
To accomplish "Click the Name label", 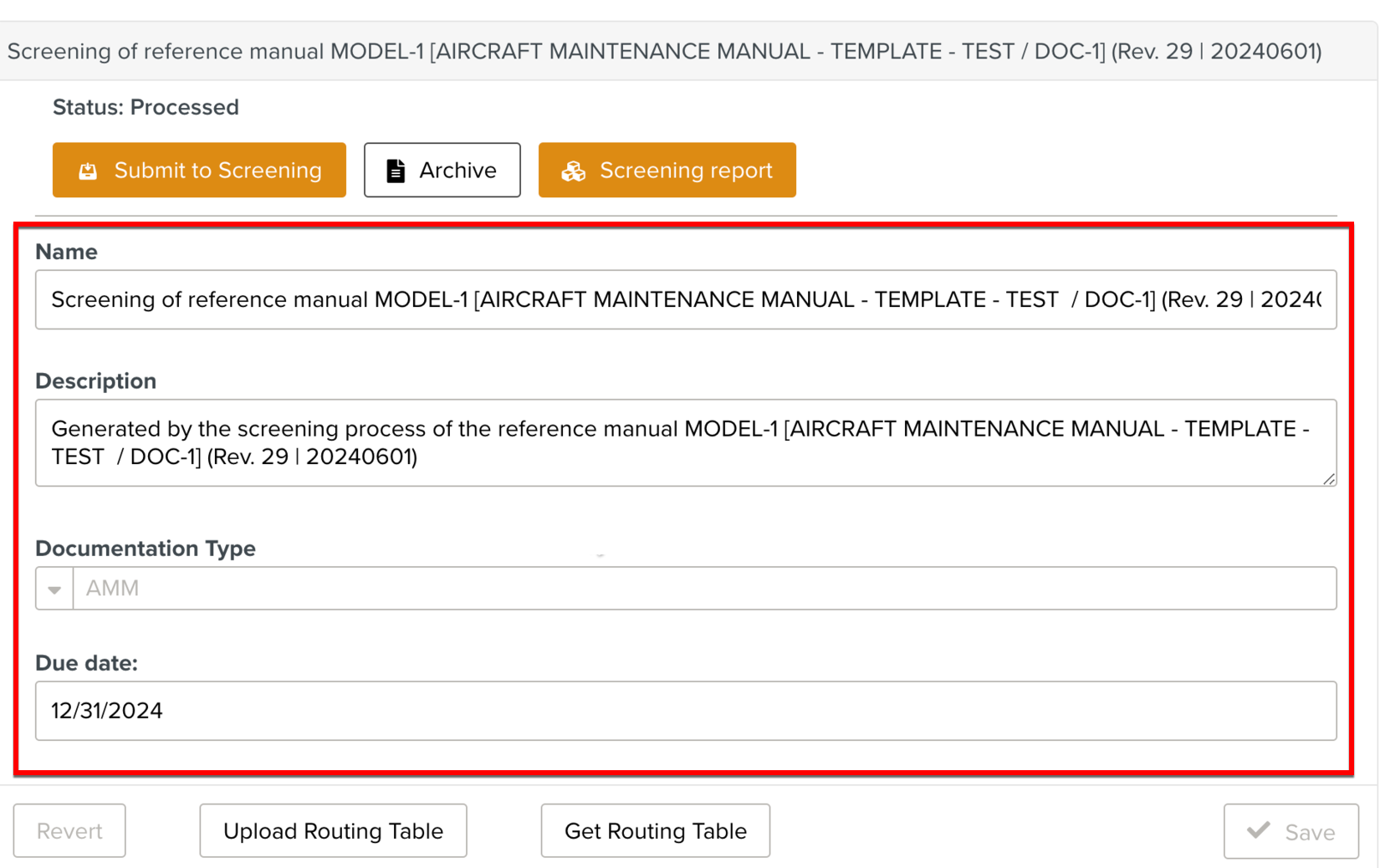I will coord(66,252).
